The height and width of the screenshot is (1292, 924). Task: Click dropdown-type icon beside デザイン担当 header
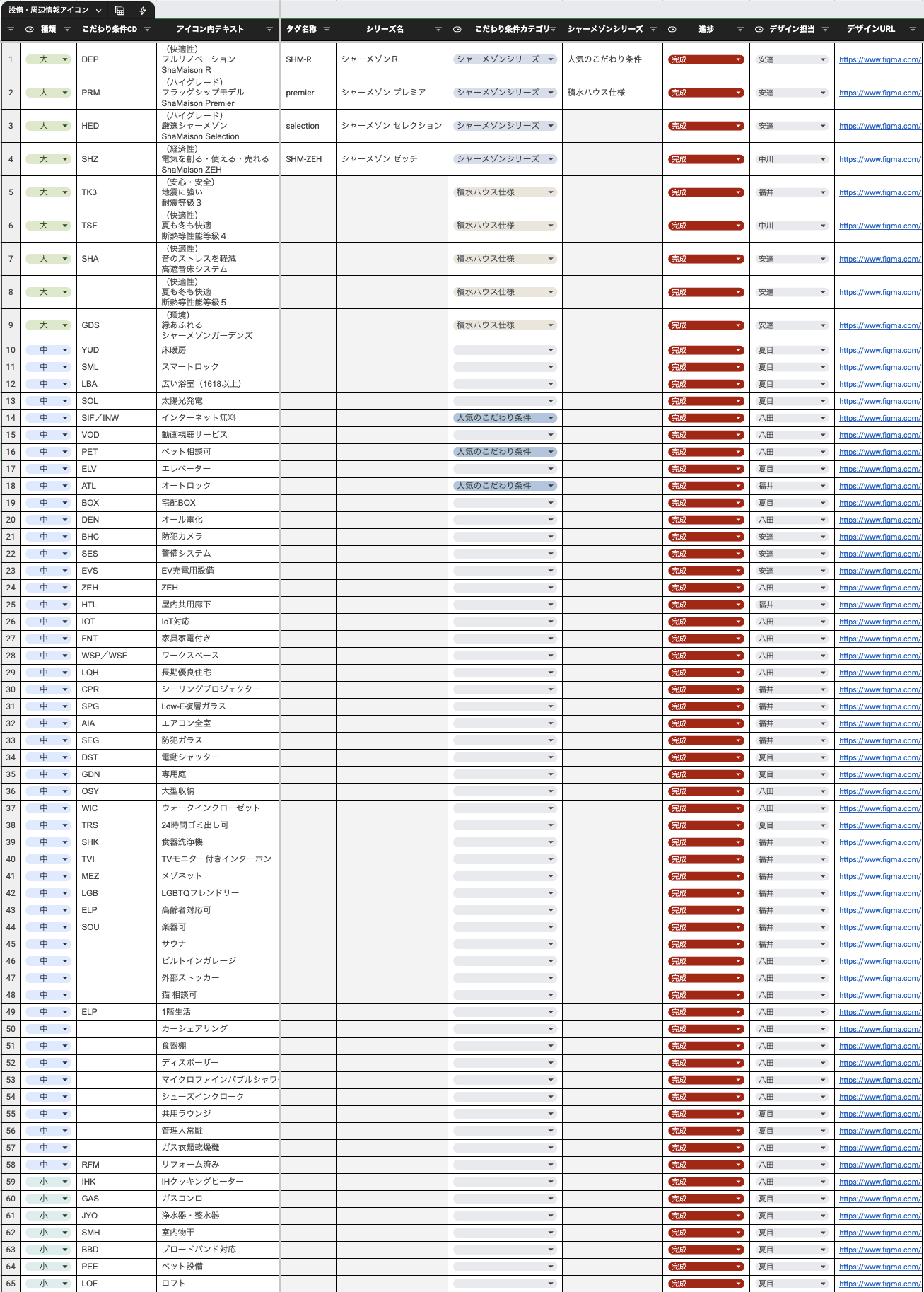759,29
